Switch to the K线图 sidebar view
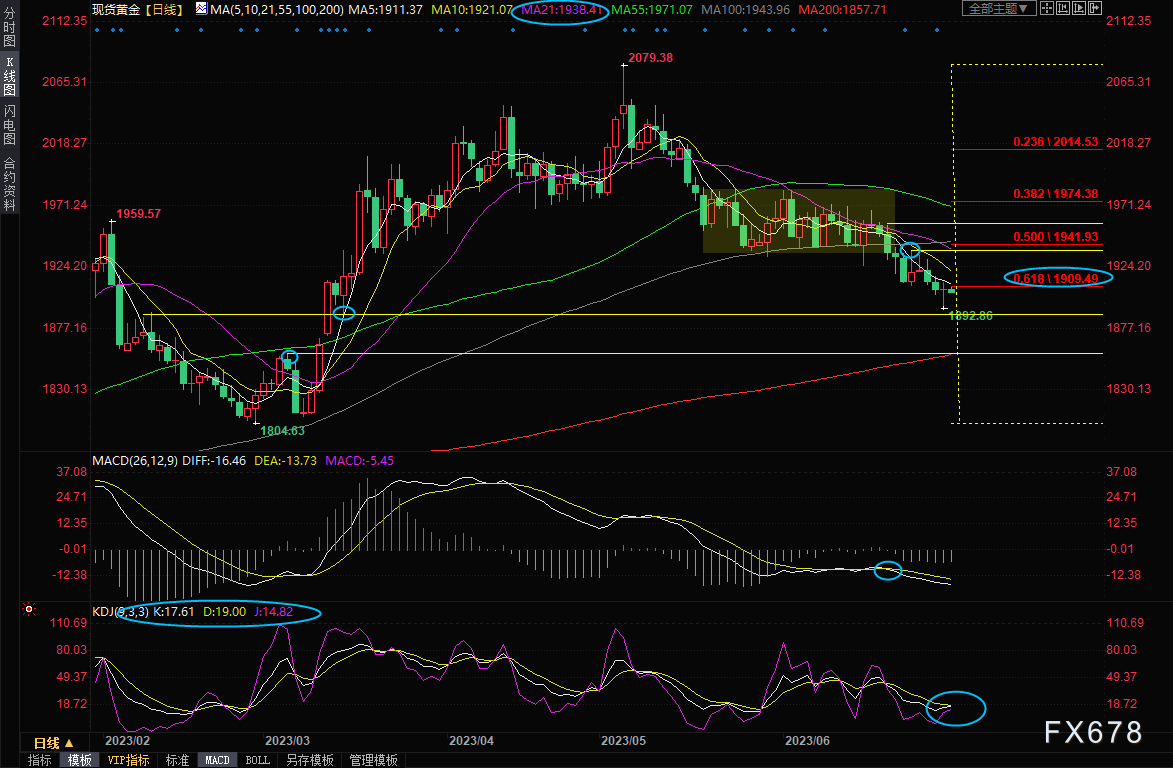 10,76
